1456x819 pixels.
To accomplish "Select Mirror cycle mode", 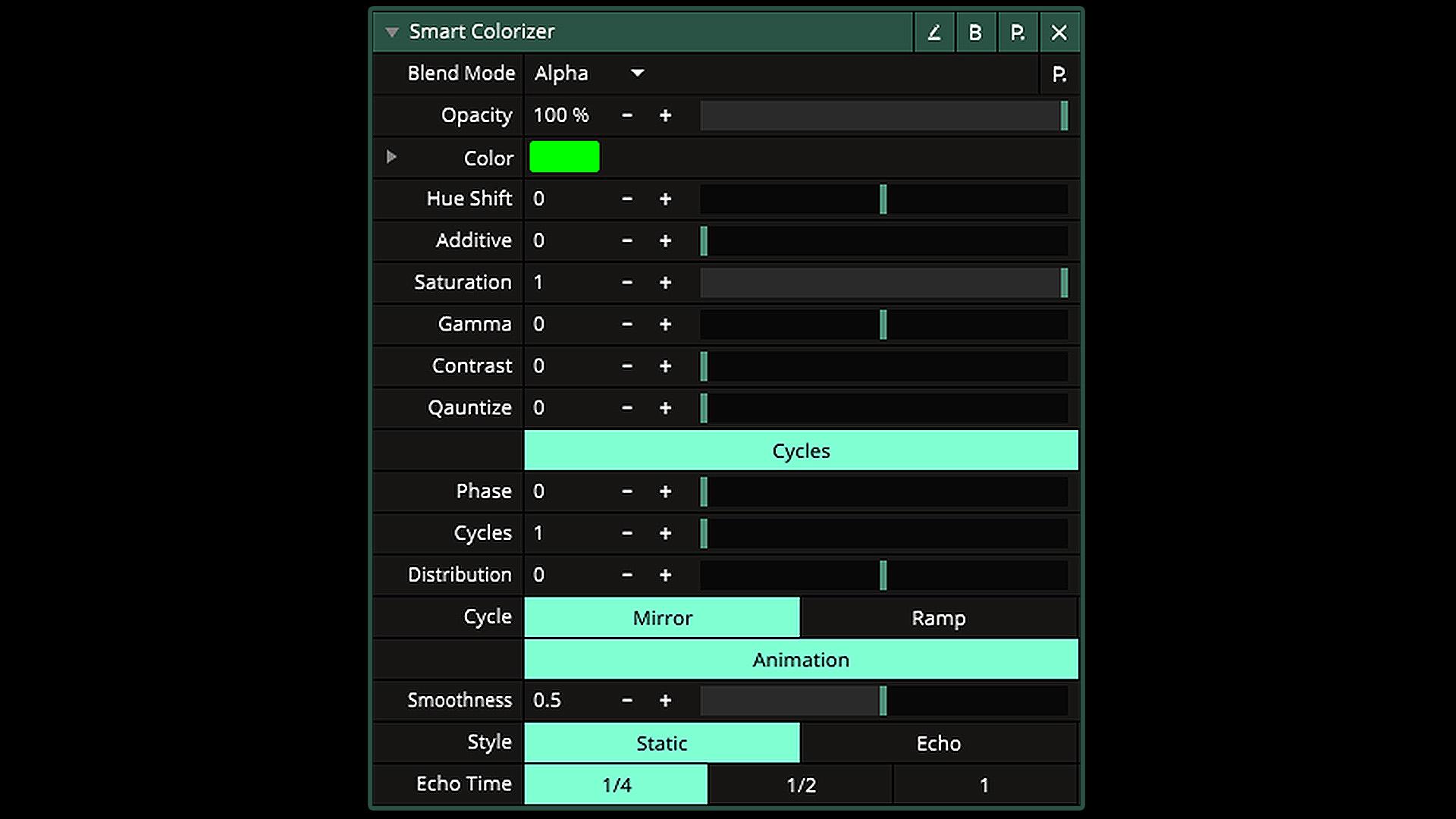I will click(662, 618).
